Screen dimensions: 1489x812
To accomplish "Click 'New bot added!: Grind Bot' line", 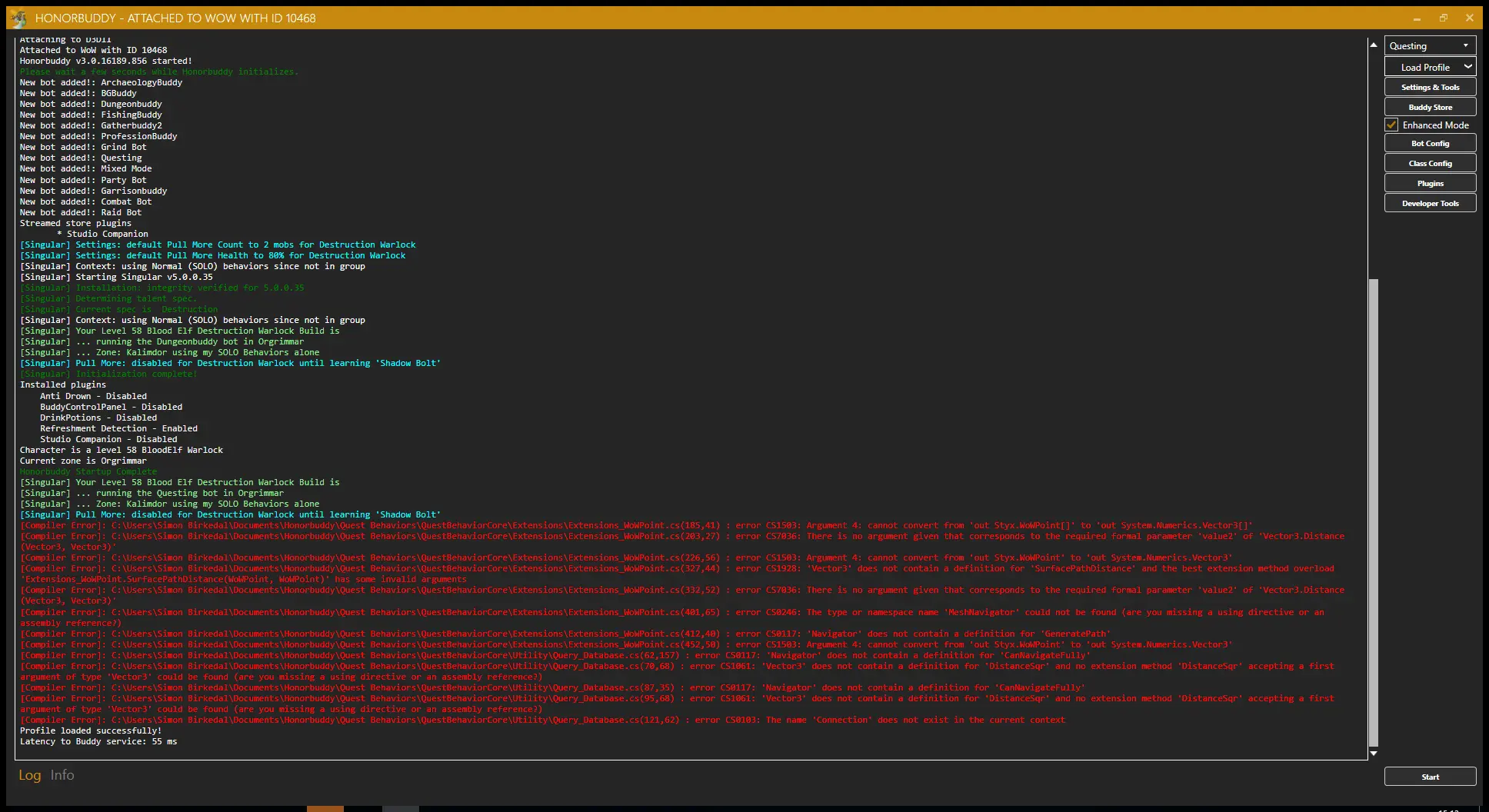I will coord(83,147).
